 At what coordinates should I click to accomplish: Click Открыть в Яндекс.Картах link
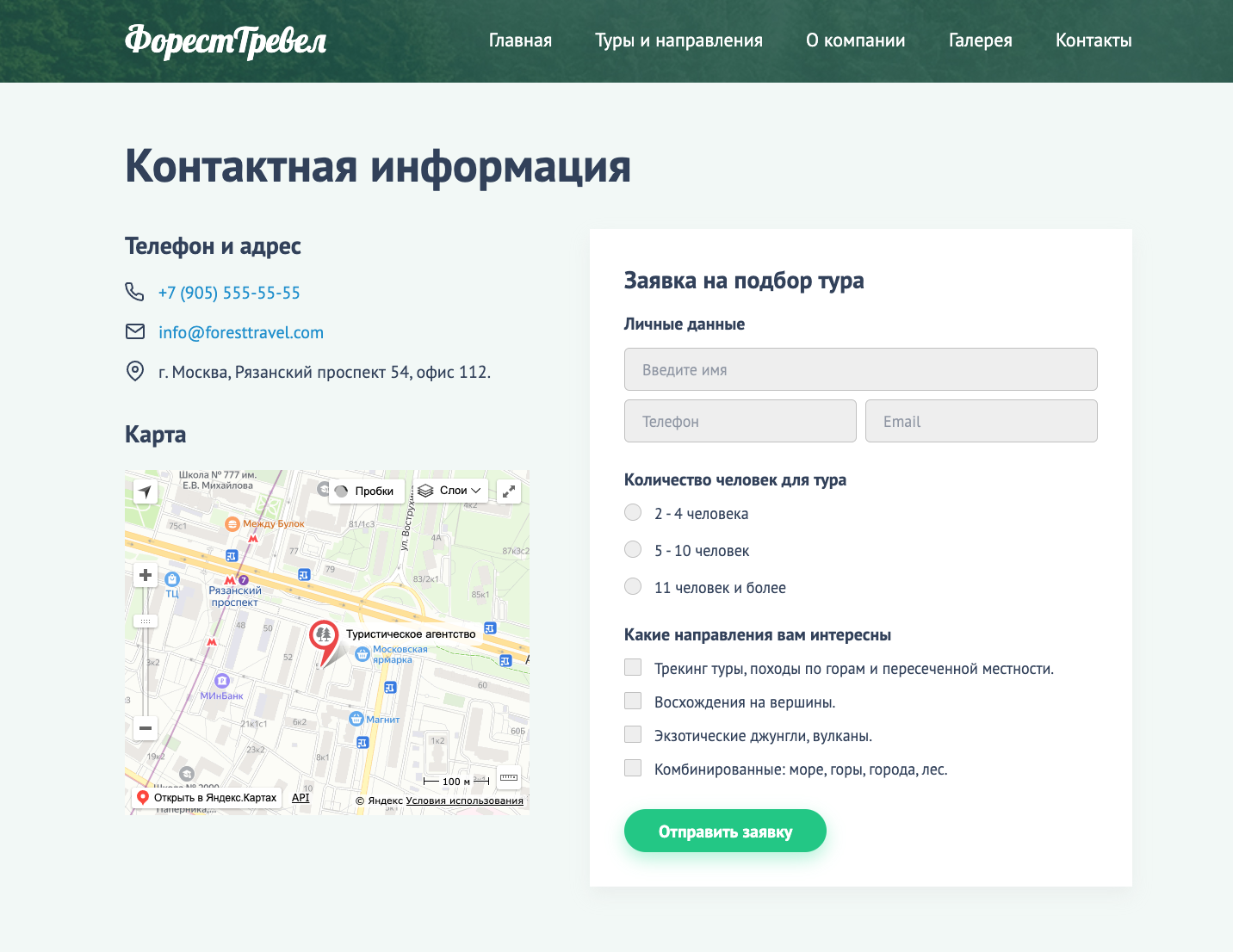pyautogui.click(x=207, y=798)
